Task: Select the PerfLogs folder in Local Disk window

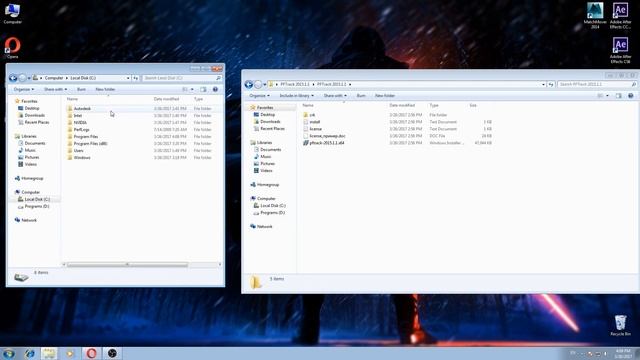Action: (x=81, y=129)
